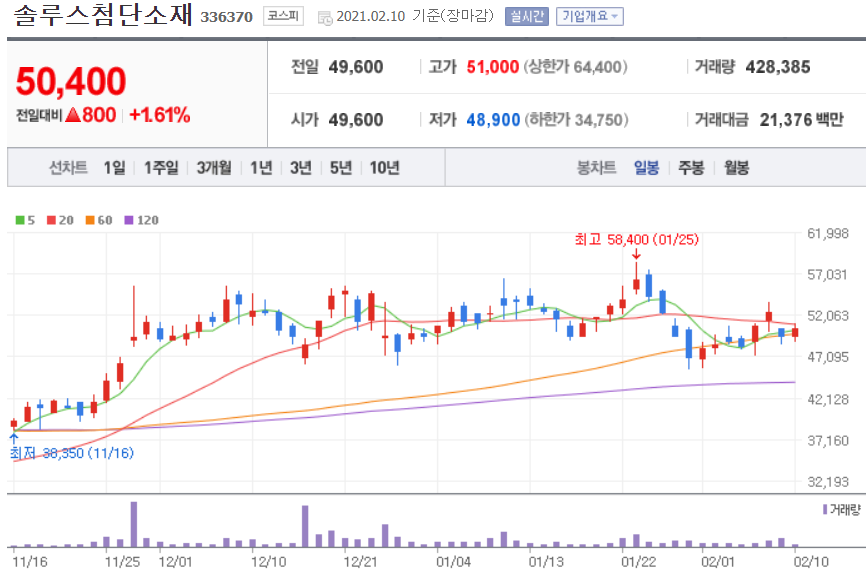Image resolution: width=866 pixels, height=571 pixels.
Task: Open the 기업개요 dropdown
Action: click(589, 17)
